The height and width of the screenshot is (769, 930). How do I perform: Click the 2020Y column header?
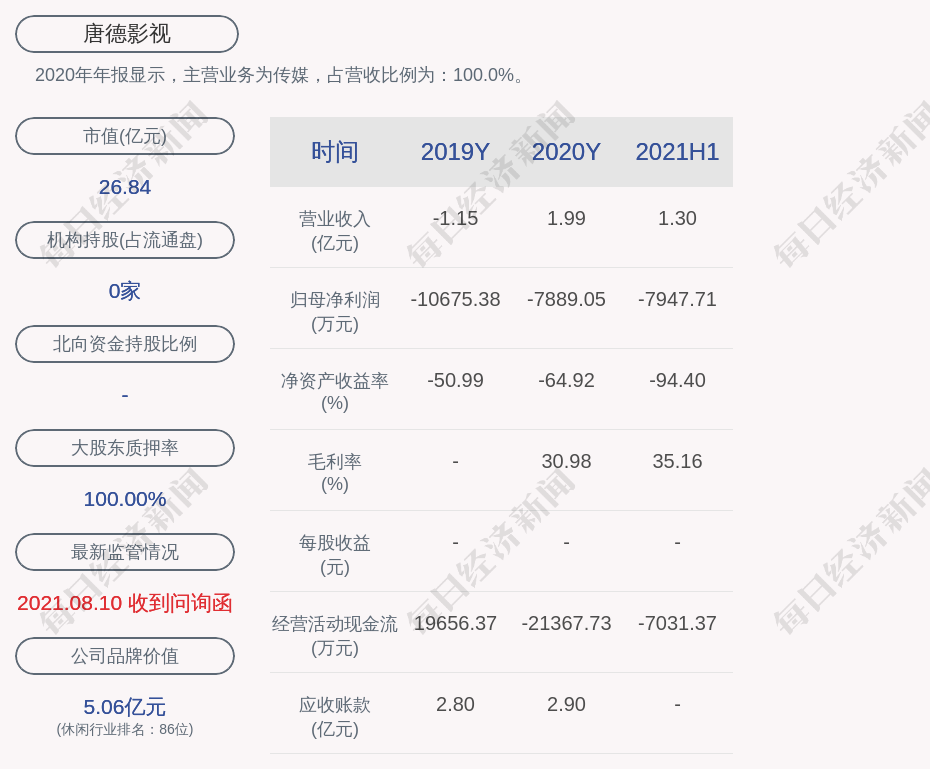click(566, 152)
